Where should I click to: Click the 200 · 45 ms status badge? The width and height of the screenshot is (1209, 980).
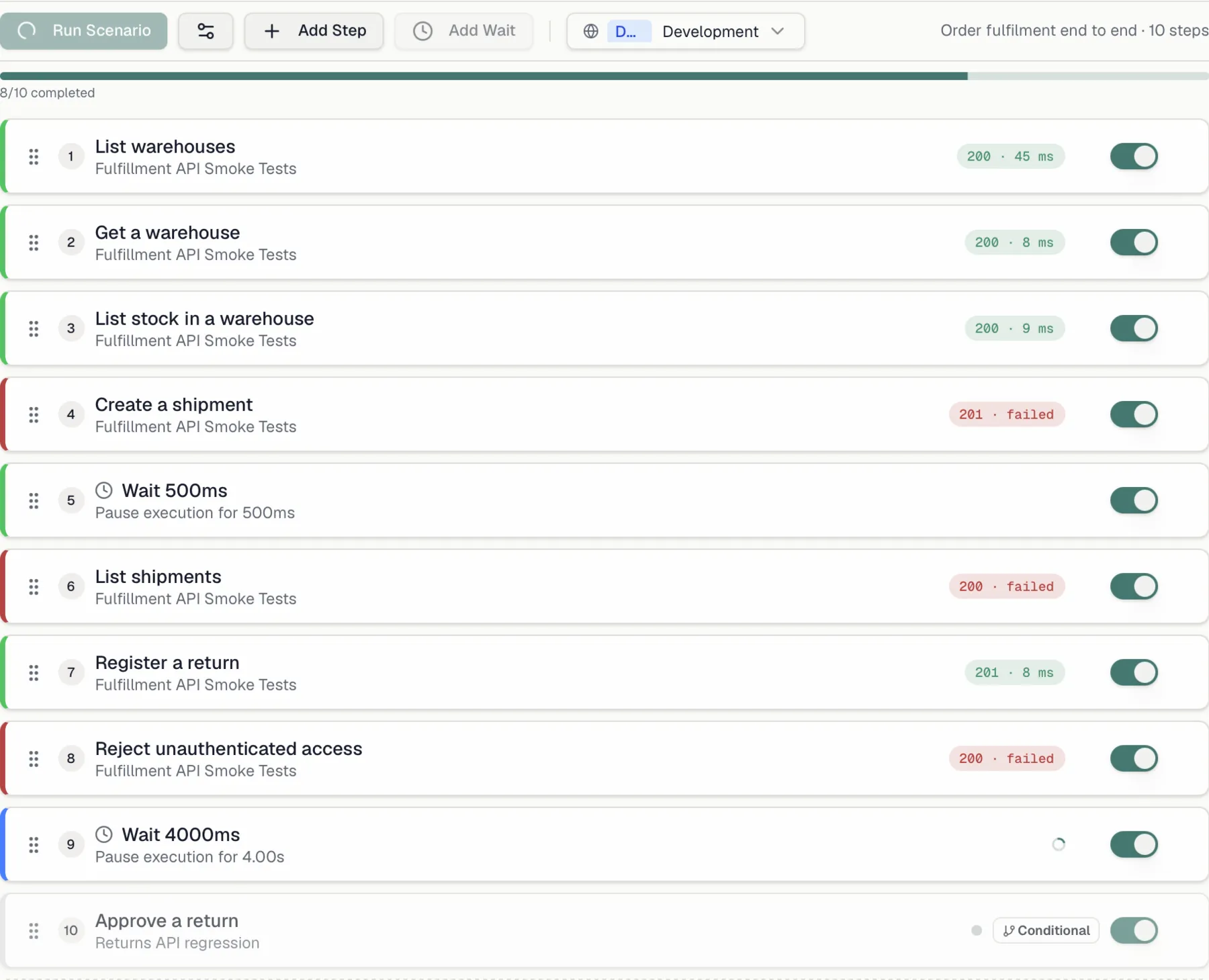coord(1011,157)
